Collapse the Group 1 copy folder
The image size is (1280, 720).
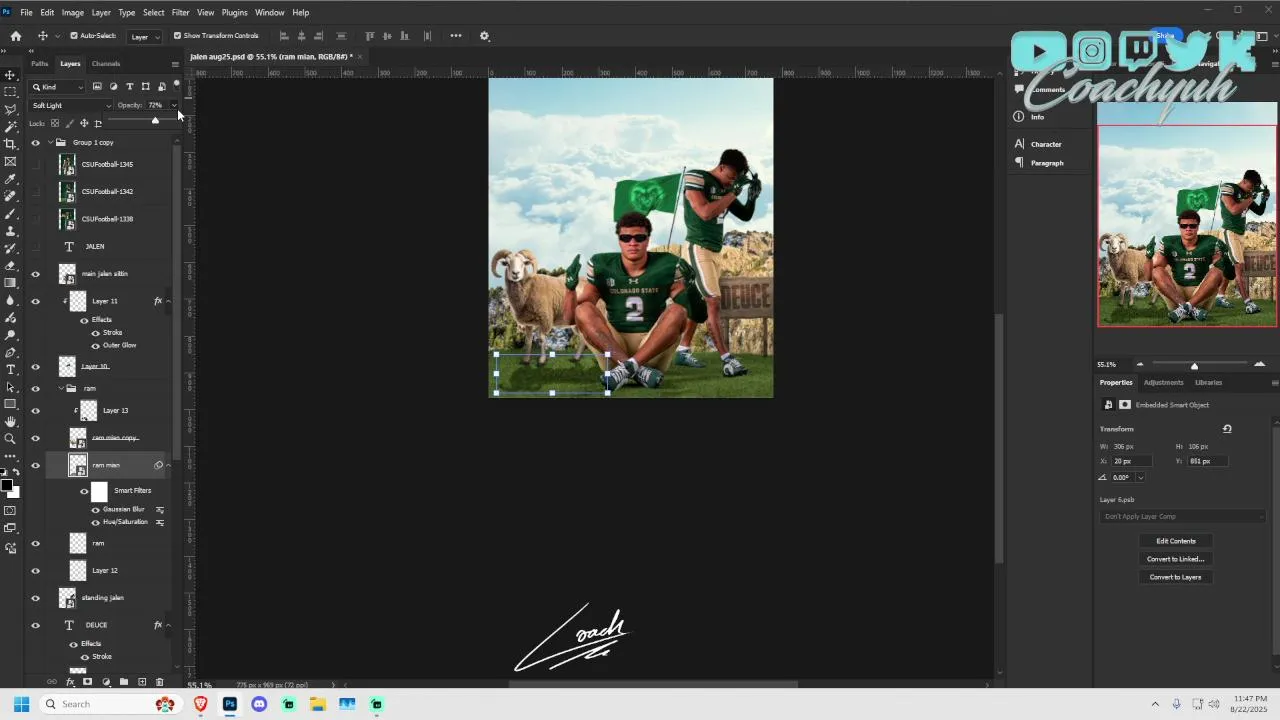[x=51, y=142]
